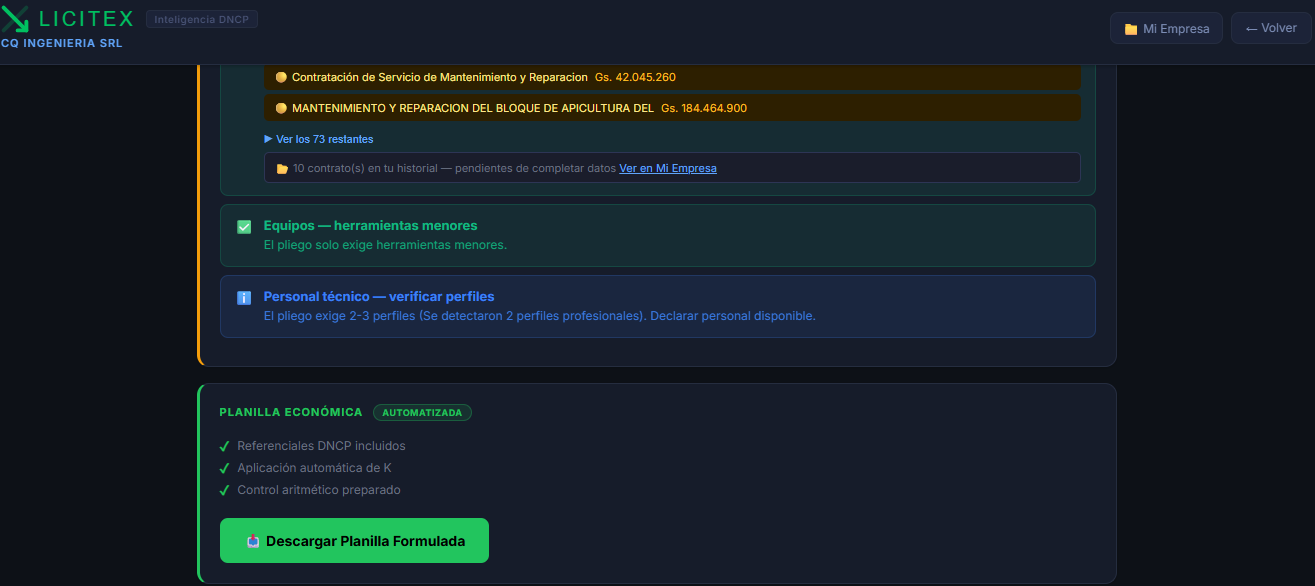Click the LICITEX brand text
Screen dimensions: 1315x586
pos(86,19)
